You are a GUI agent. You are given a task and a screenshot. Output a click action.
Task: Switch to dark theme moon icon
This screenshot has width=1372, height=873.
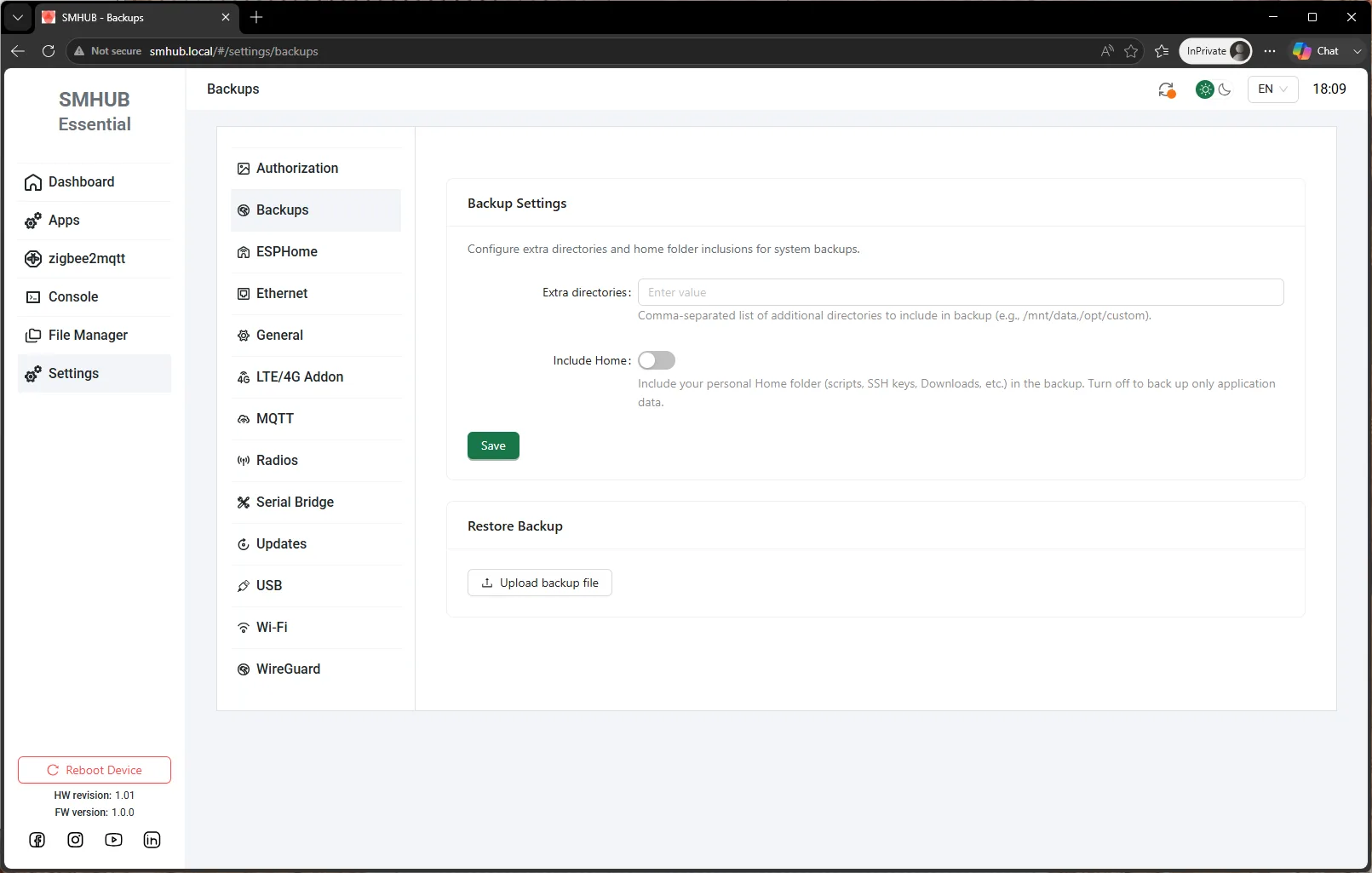(1225, 89)
